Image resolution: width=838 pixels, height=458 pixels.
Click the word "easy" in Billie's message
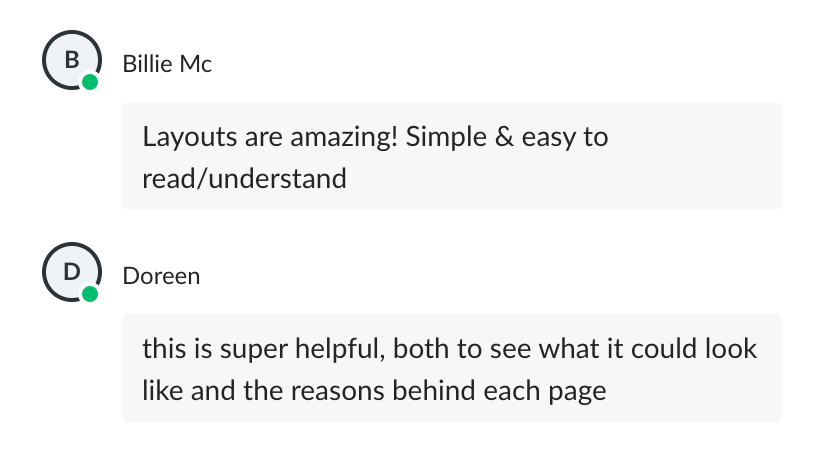point(546,137)
